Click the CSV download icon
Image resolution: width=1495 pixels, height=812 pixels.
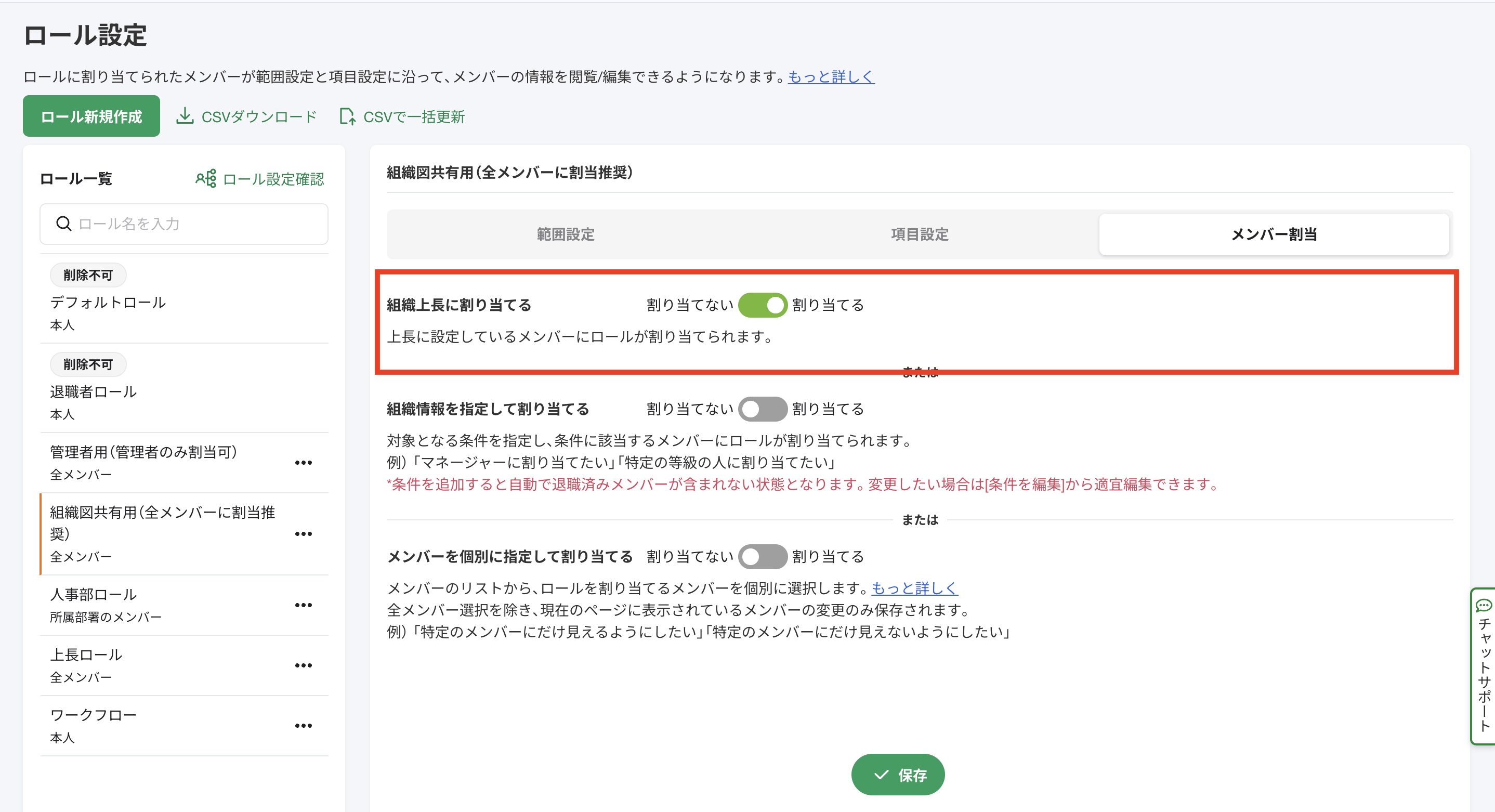point(185,116)
